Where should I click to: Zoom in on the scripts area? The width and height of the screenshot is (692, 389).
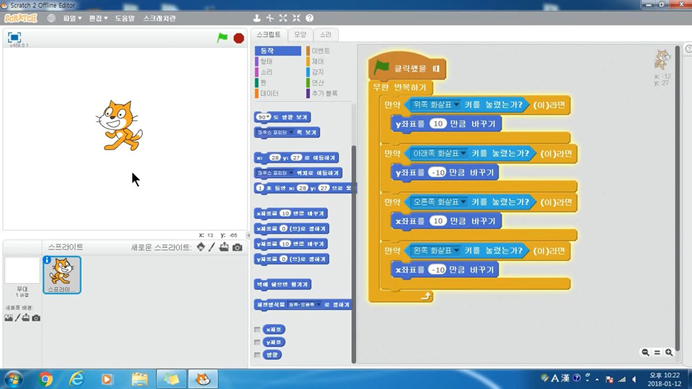tap(669, 352)
